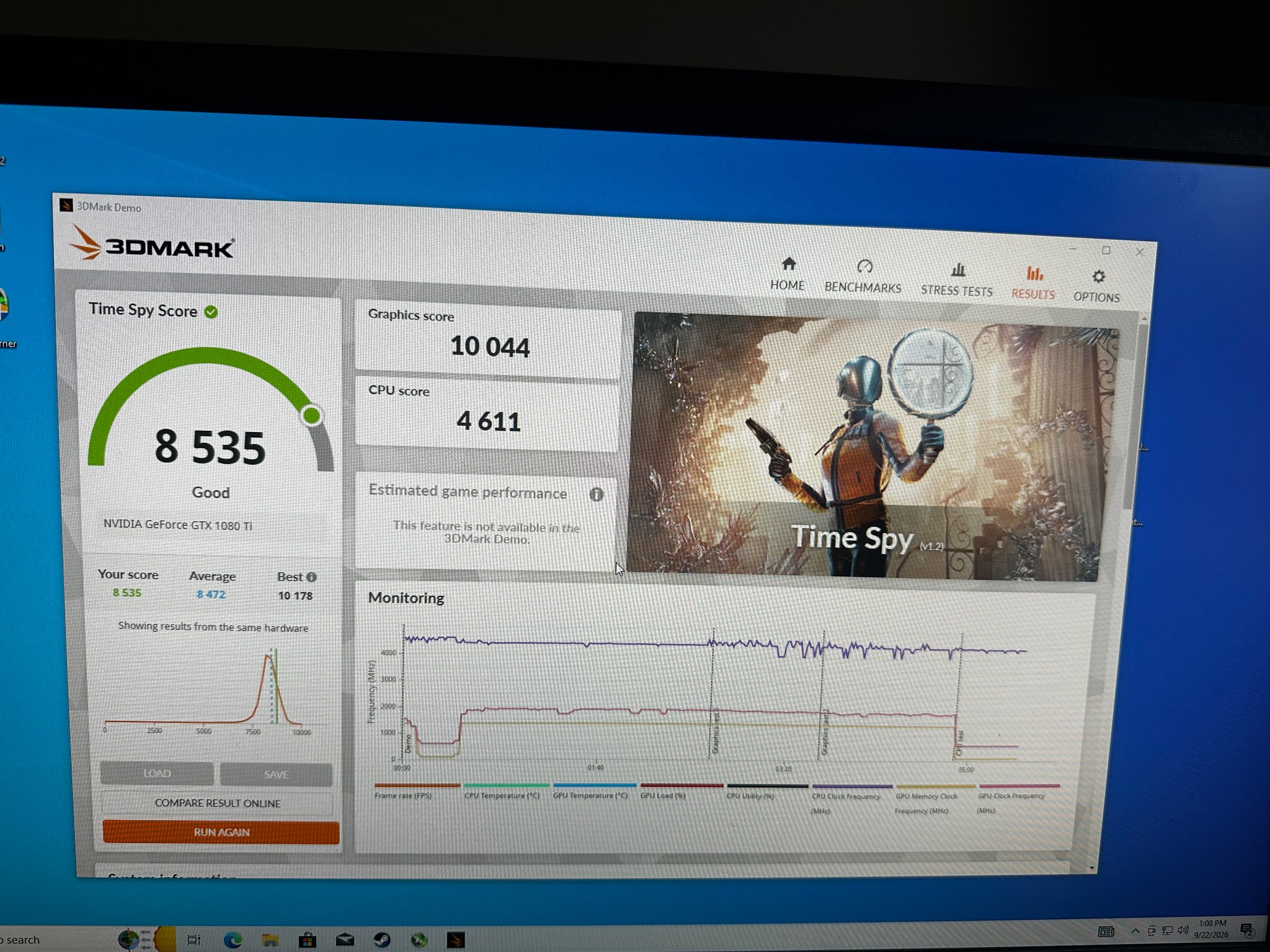Open the taskbar clock and date
The image size is (1270, 952).
[1212, 928]
